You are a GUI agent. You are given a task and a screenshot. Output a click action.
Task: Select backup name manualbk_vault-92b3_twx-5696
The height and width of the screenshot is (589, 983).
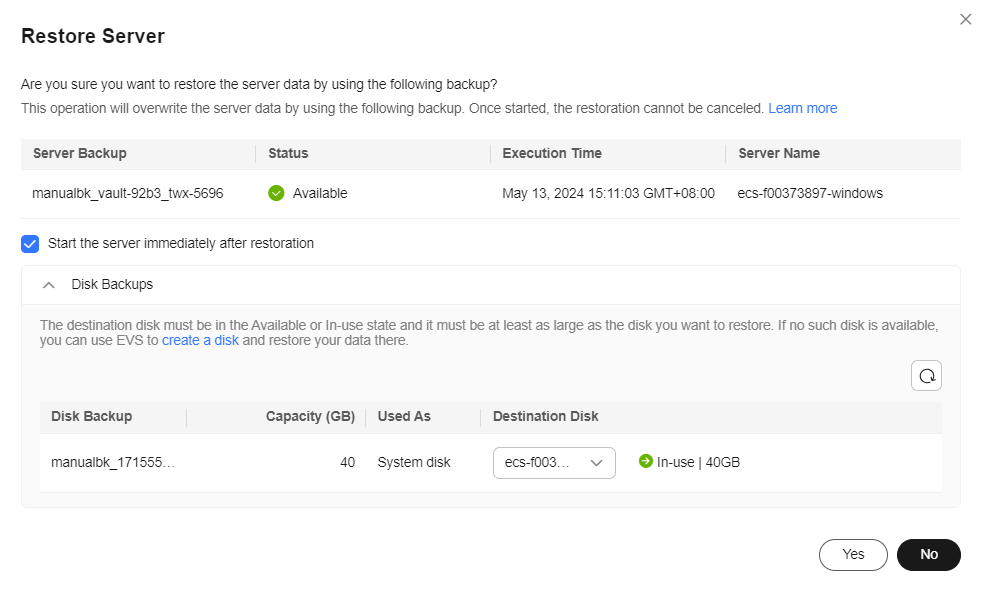[x=128, y=193]
